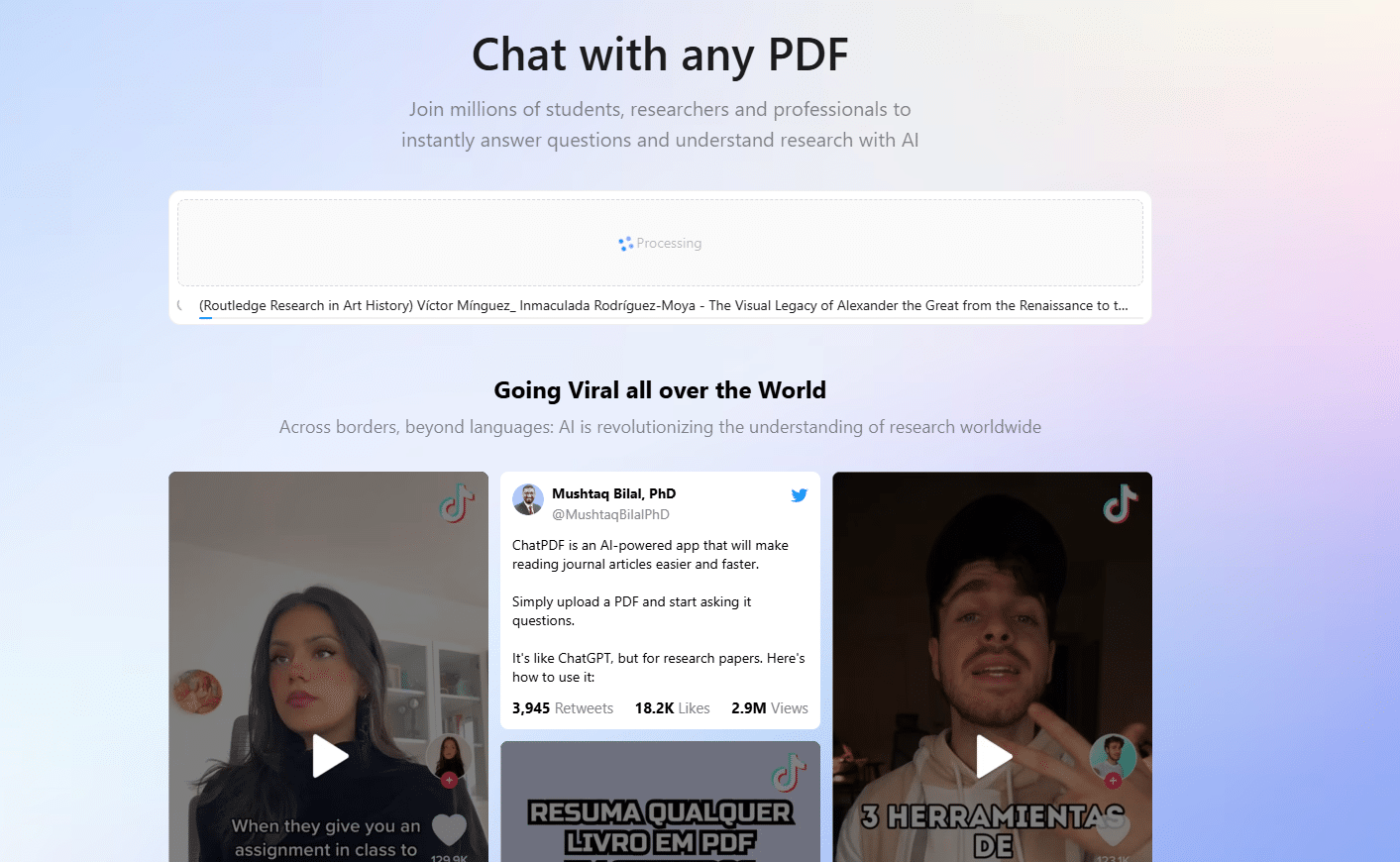Play the 3 HERRAMIENTAS TikTok video
1400x862 pixels.
(994, 756)
